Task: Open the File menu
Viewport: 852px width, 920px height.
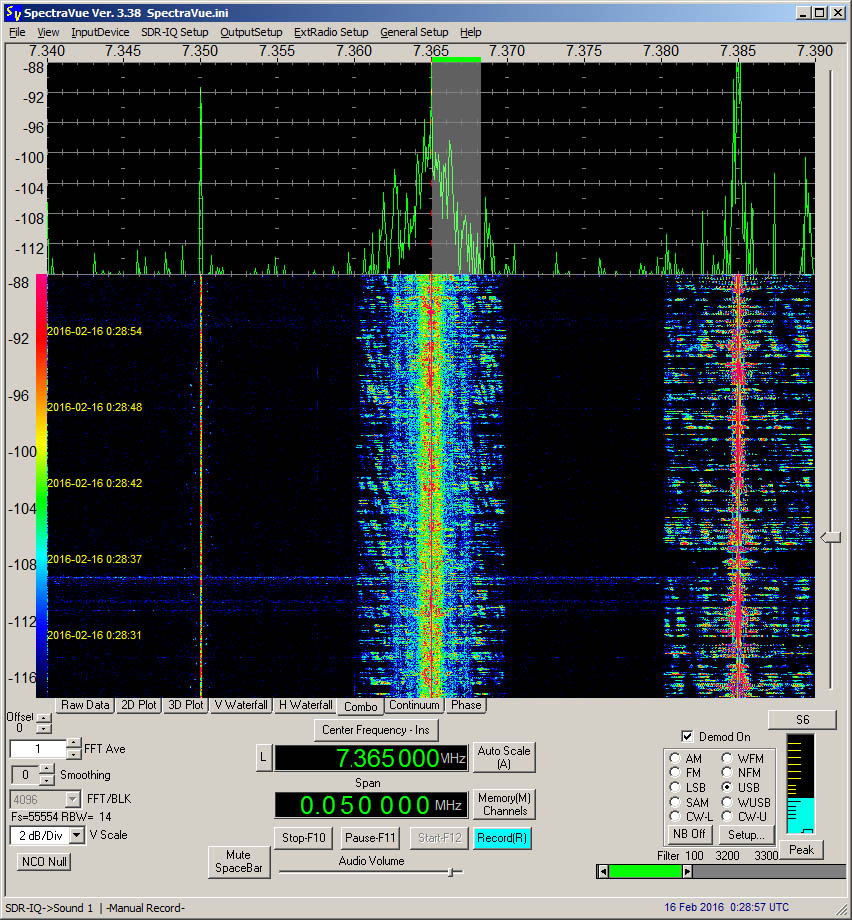Action: coord(17,32)
